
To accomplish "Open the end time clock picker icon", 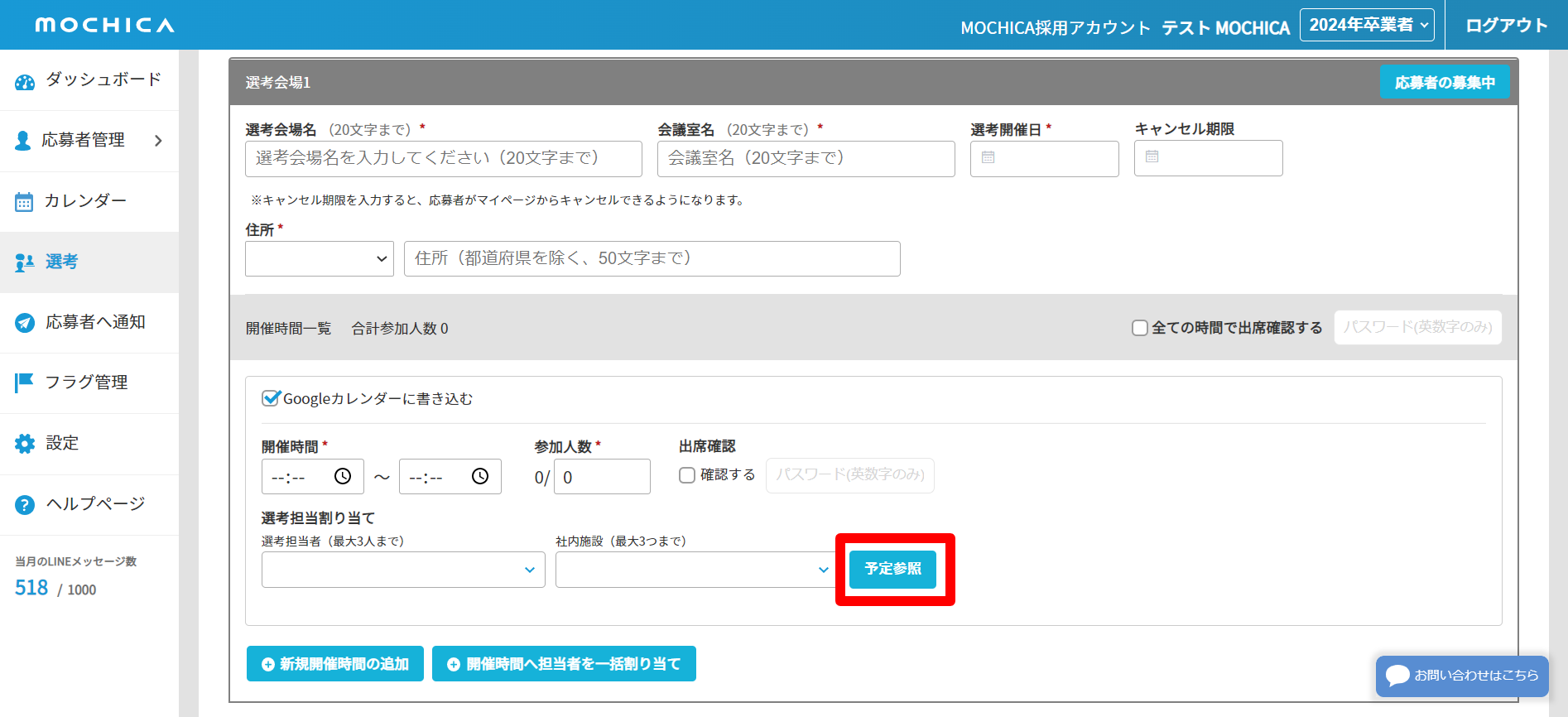I will point(480,476).
